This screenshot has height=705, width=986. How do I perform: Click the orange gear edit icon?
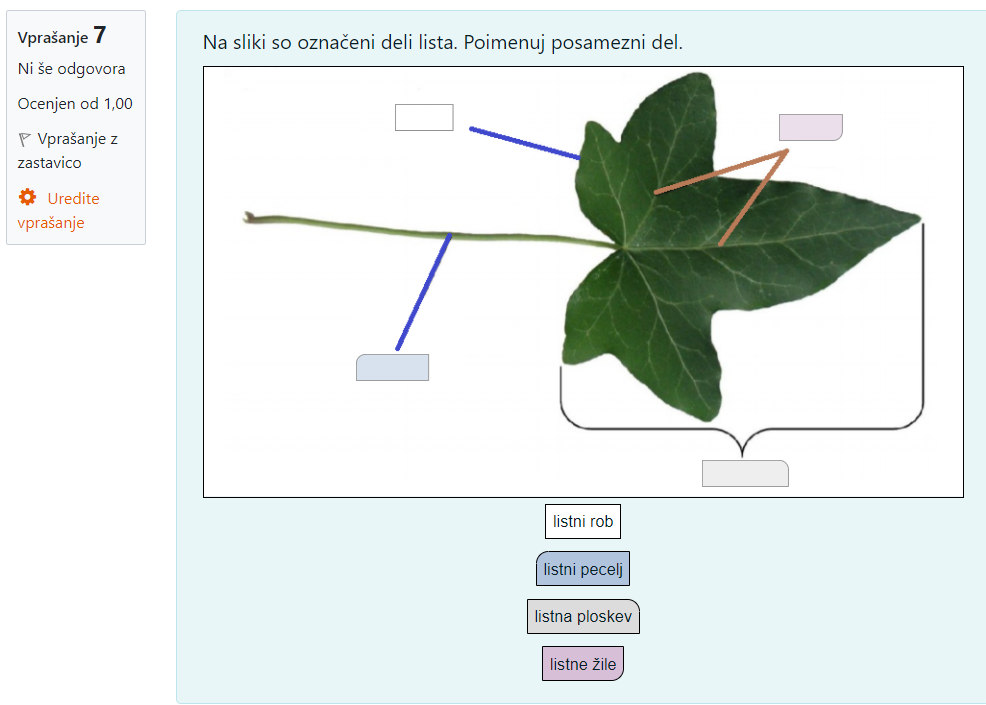click(27, 197)
